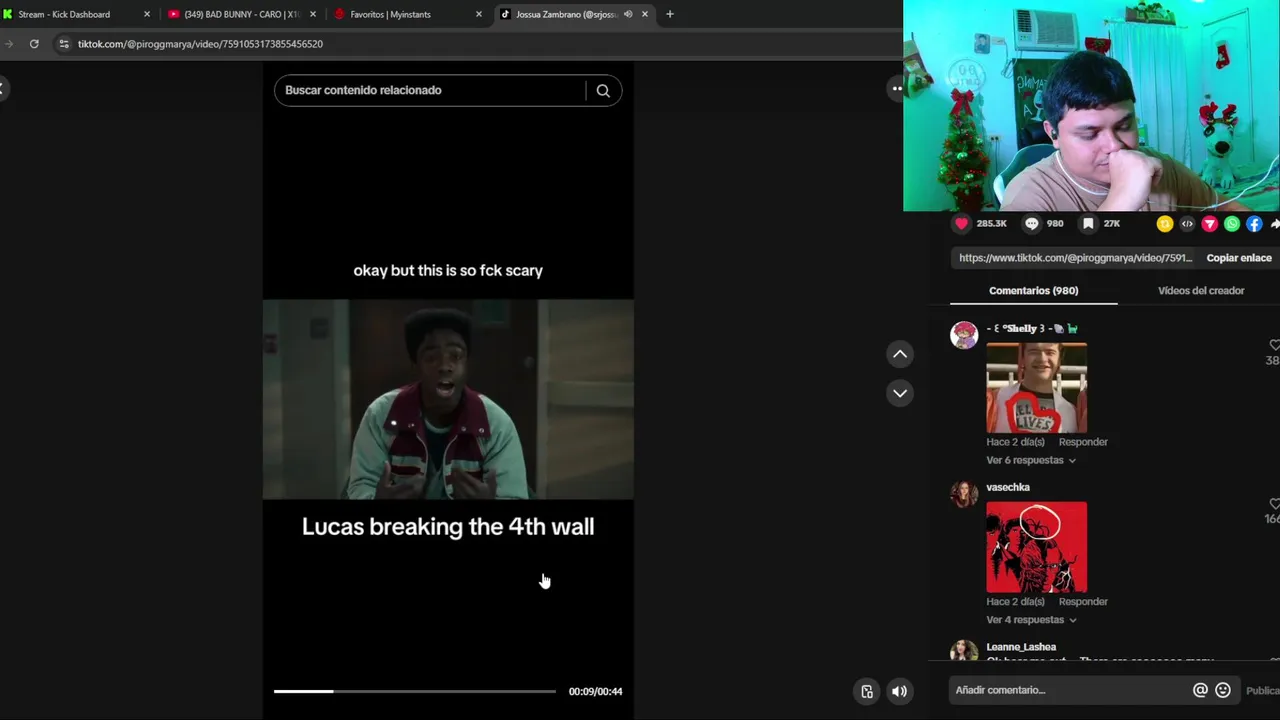Click the browser address bar URL

[x=200, y=44]
